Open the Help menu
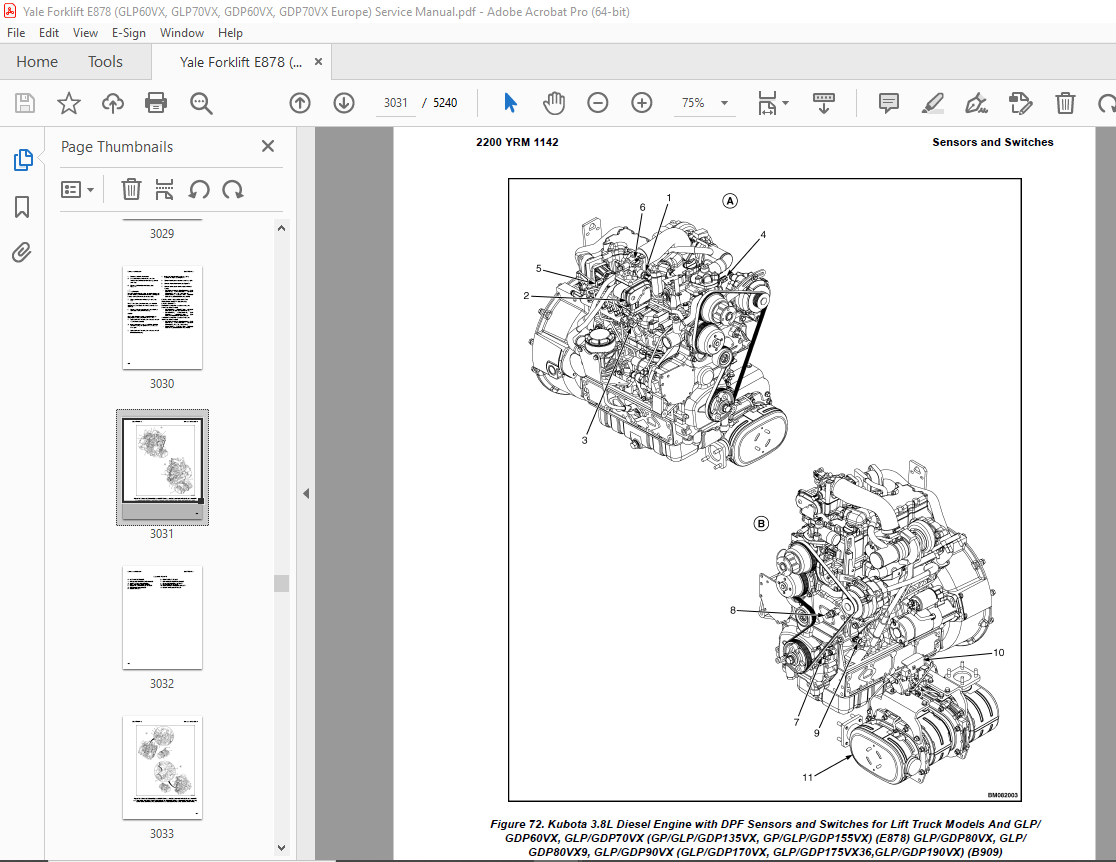Viewport: 1116px width, 862px height. coord(230,33)
